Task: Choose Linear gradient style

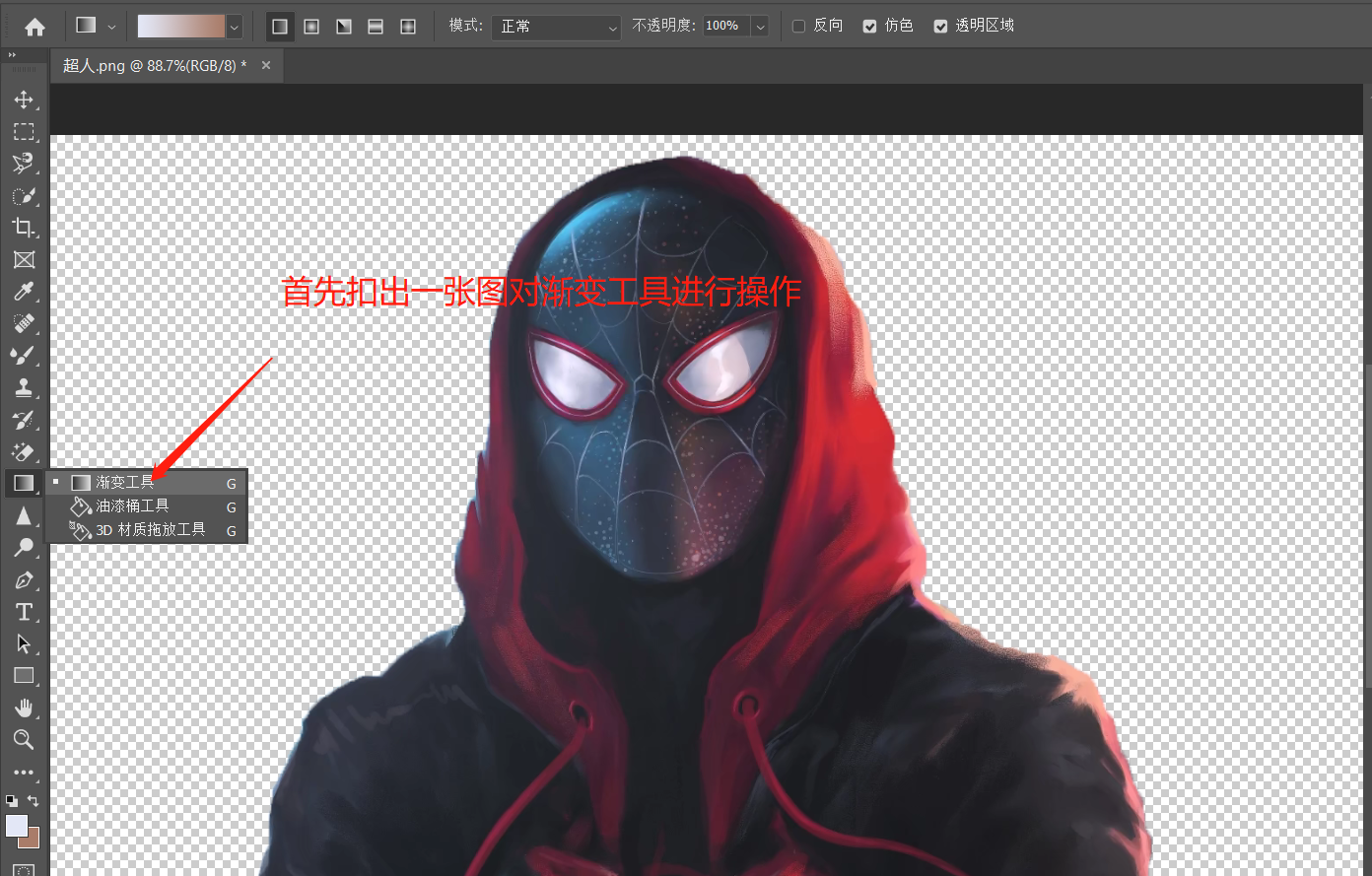Action: (x=280, y=27)
